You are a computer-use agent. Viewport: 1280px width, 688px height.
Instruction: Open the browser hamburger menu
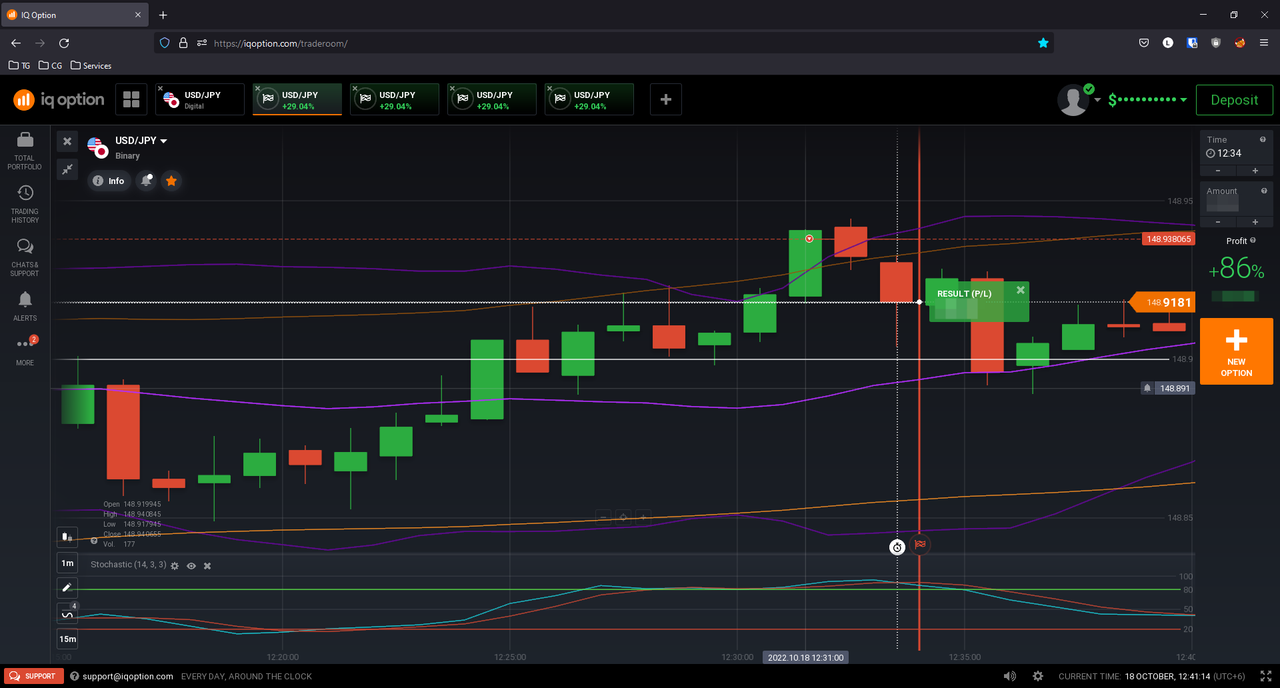[1264, 43]
